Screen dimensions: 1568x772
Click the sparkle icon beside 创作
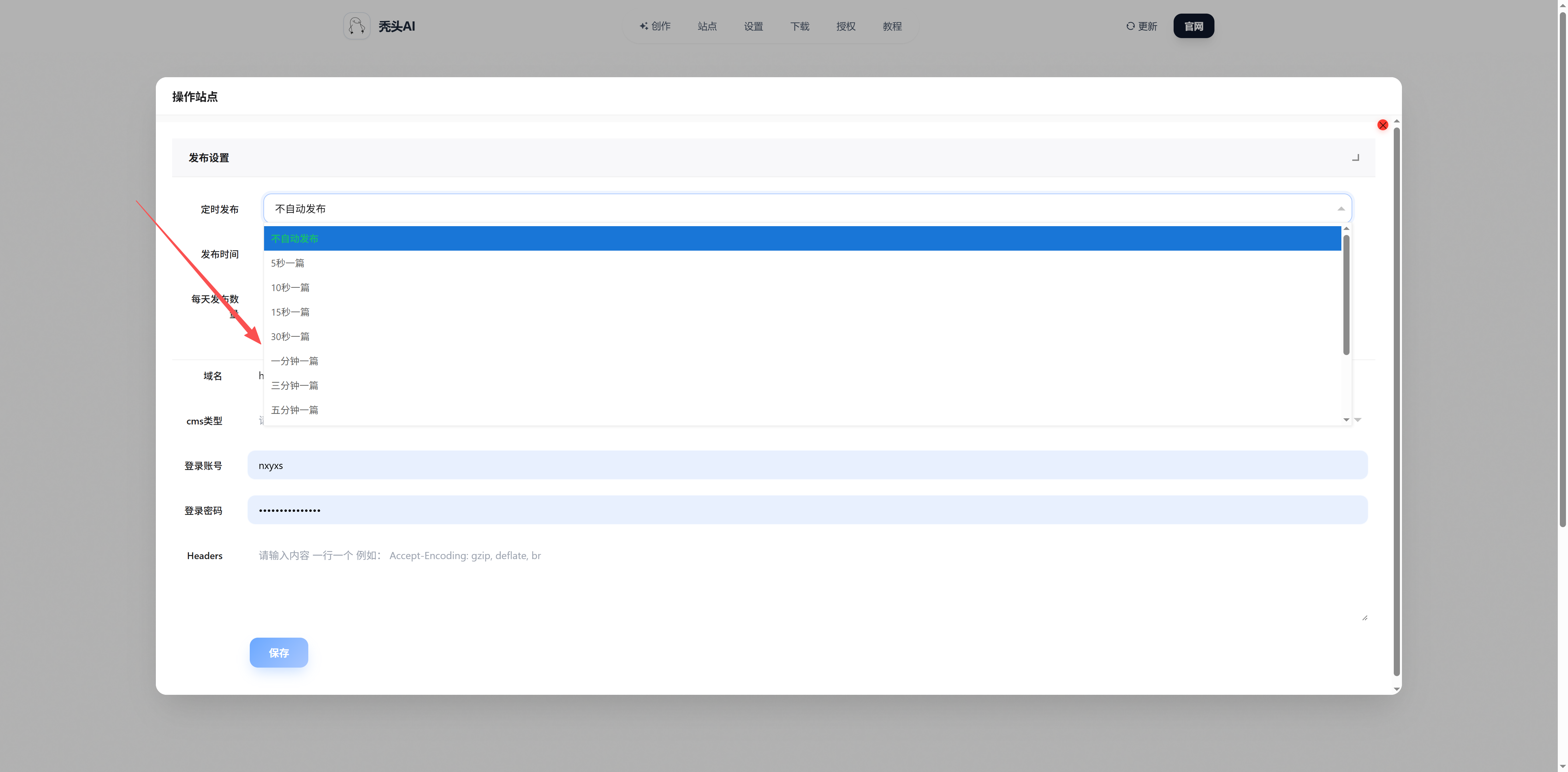click(643, 26)
